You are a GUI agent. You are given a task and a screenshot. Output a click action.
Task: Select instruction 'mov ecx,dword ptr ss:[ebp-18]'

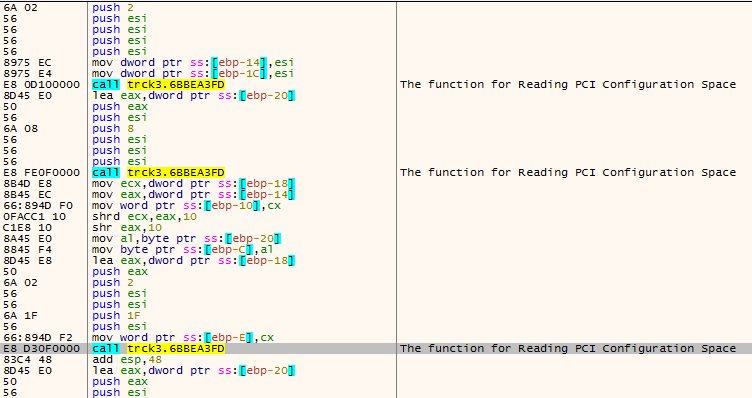[193, 184]
